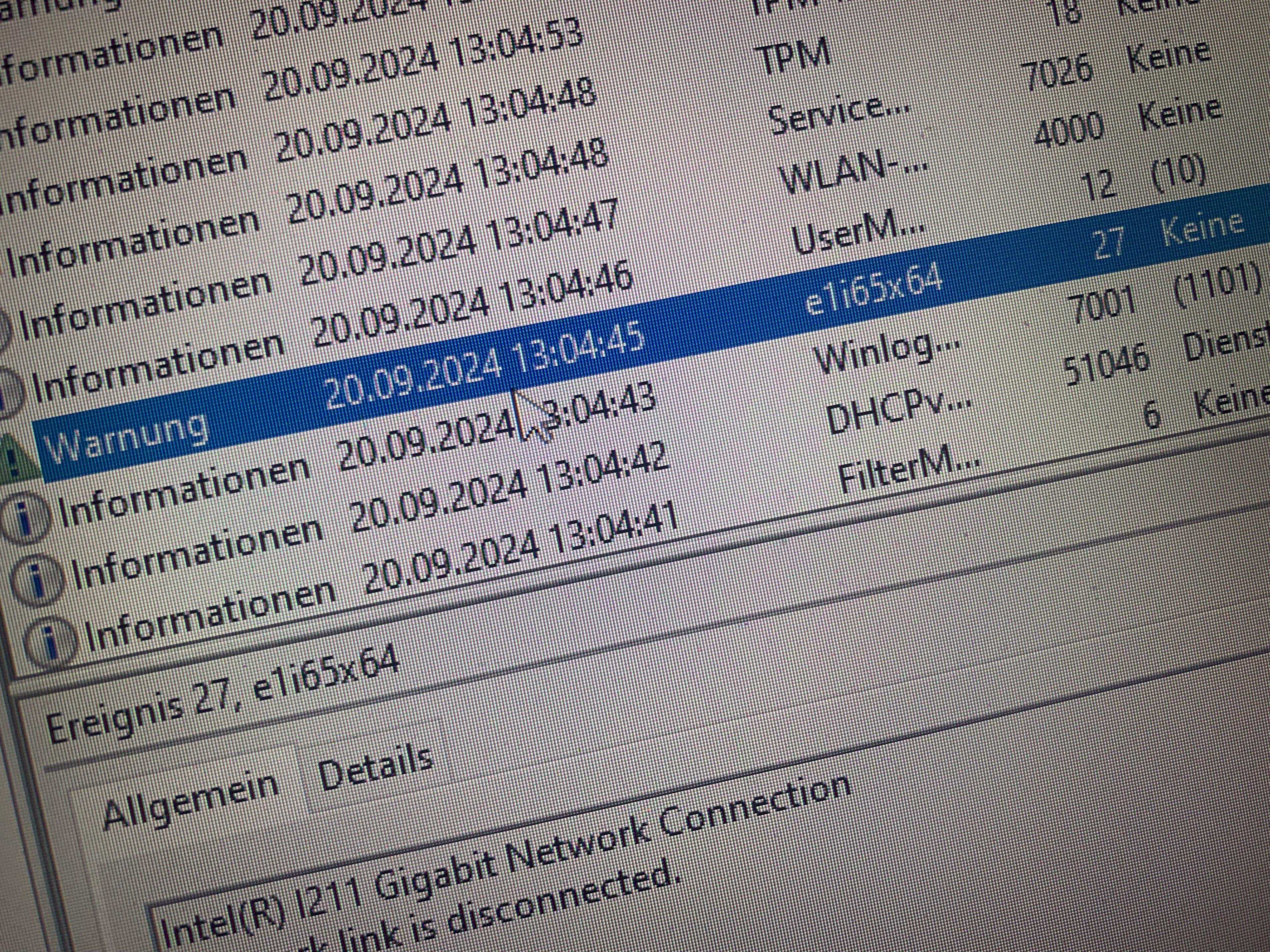Open the Details tab

click(375, 766)
